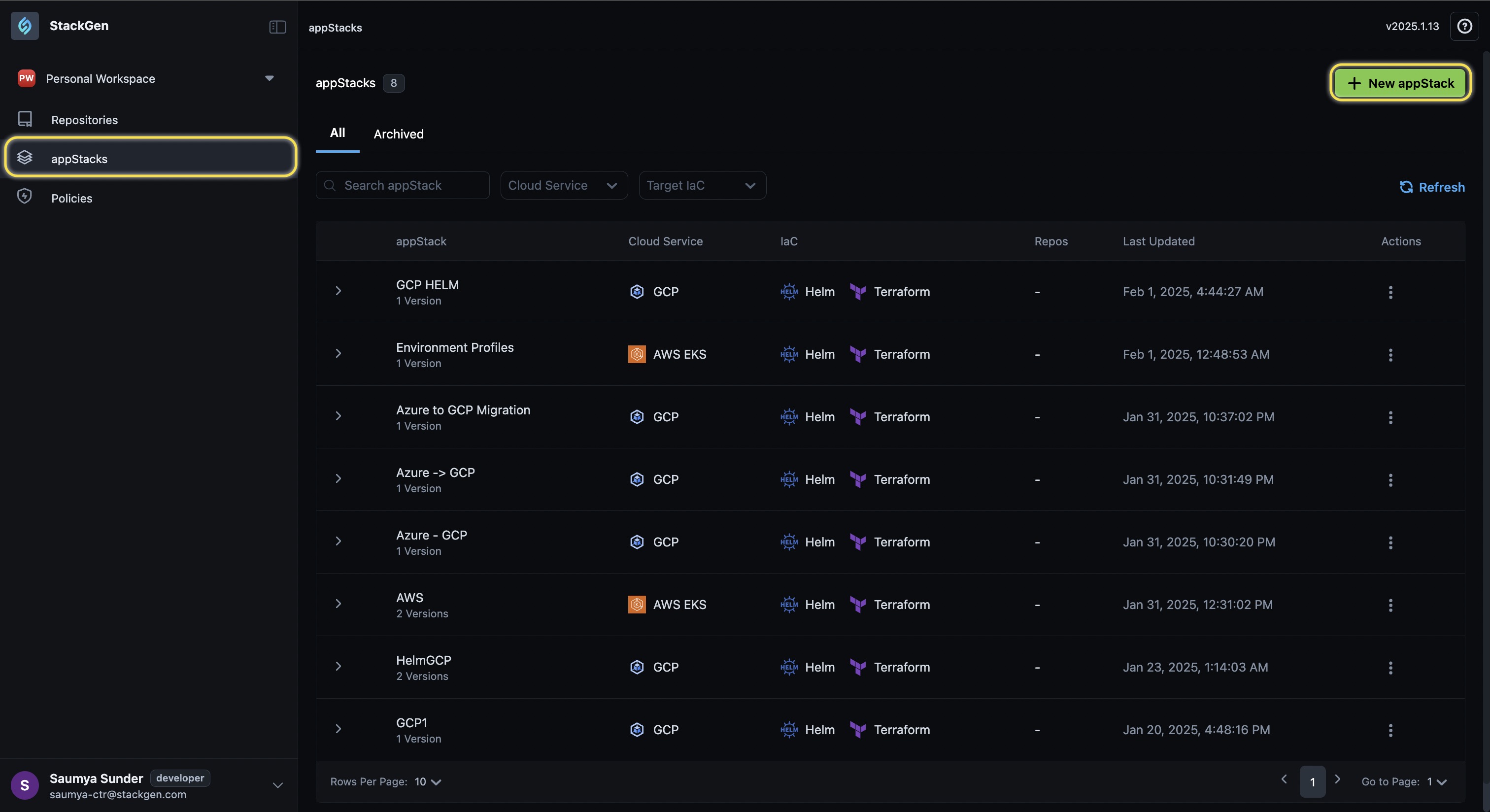Open the GCP HELM appStack name
This screenshot has width=1490, height=812.
tap(428, 285)
